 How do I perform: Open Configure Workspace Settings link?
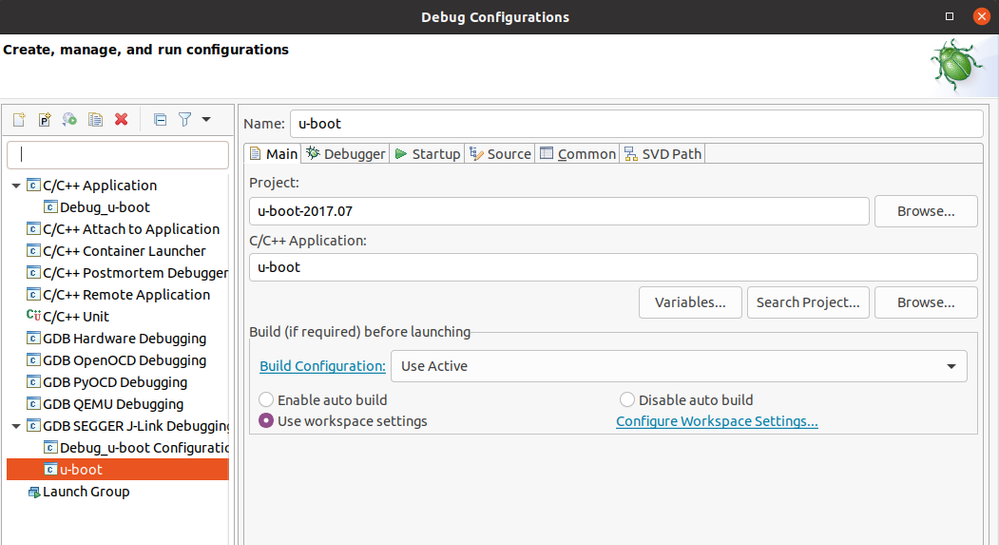pos(716,421)
